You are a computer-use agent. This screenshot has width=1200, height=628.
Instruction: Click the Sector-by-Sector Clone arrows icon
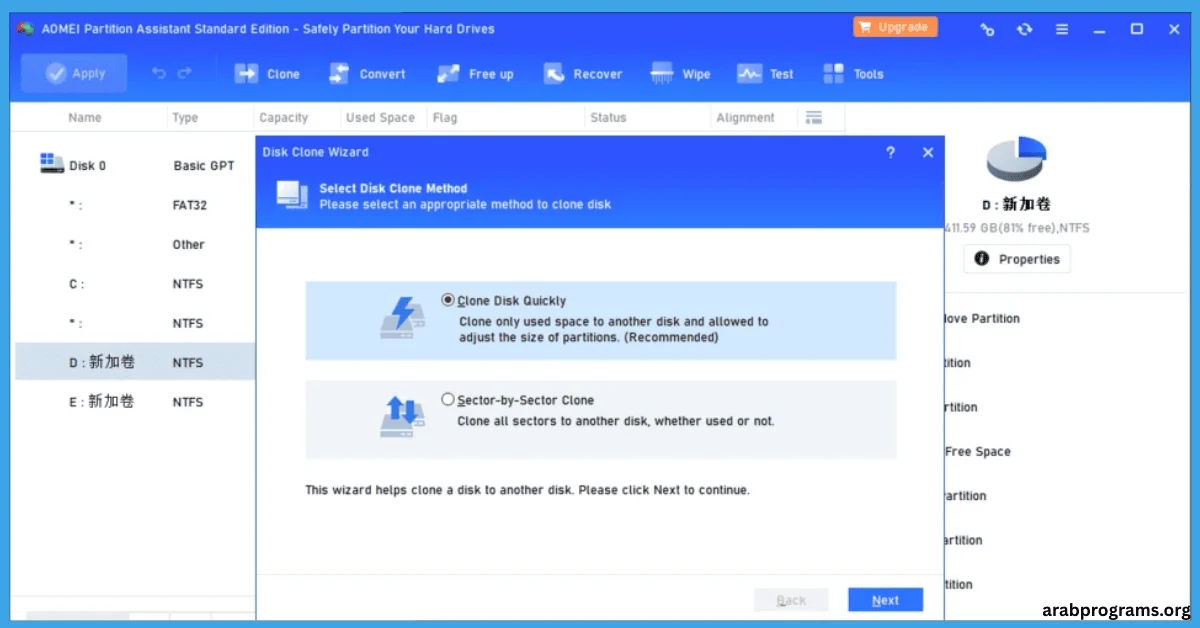pos(403,416)
